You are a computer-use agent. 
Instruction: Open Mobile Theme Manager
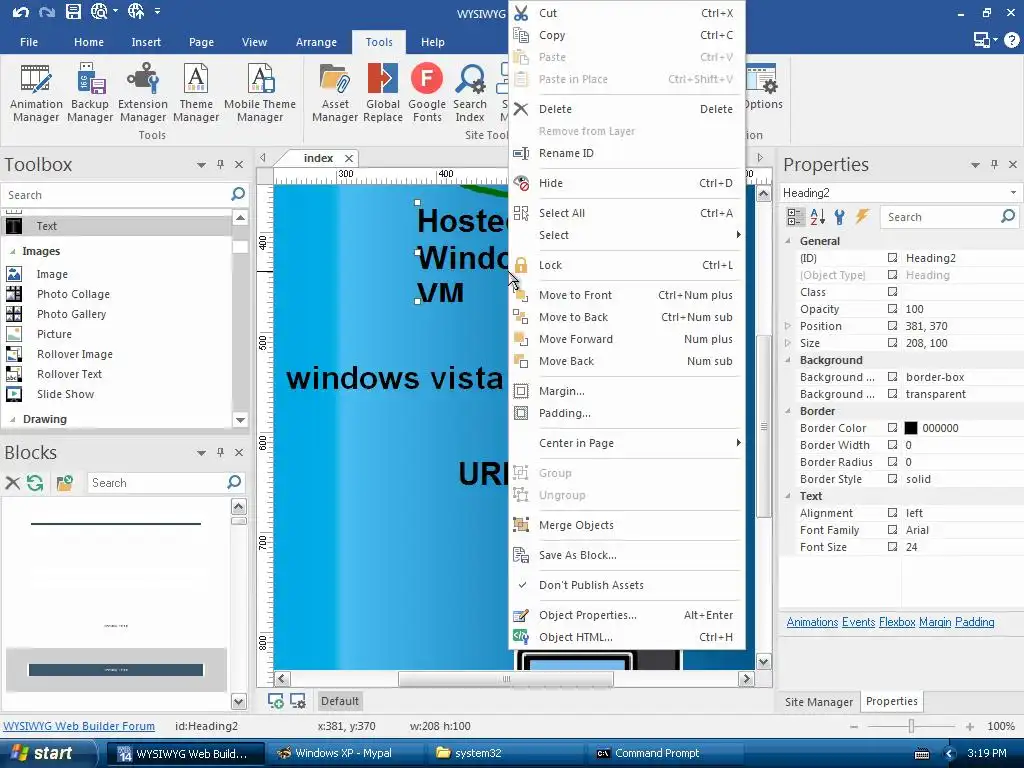[260, 92]
